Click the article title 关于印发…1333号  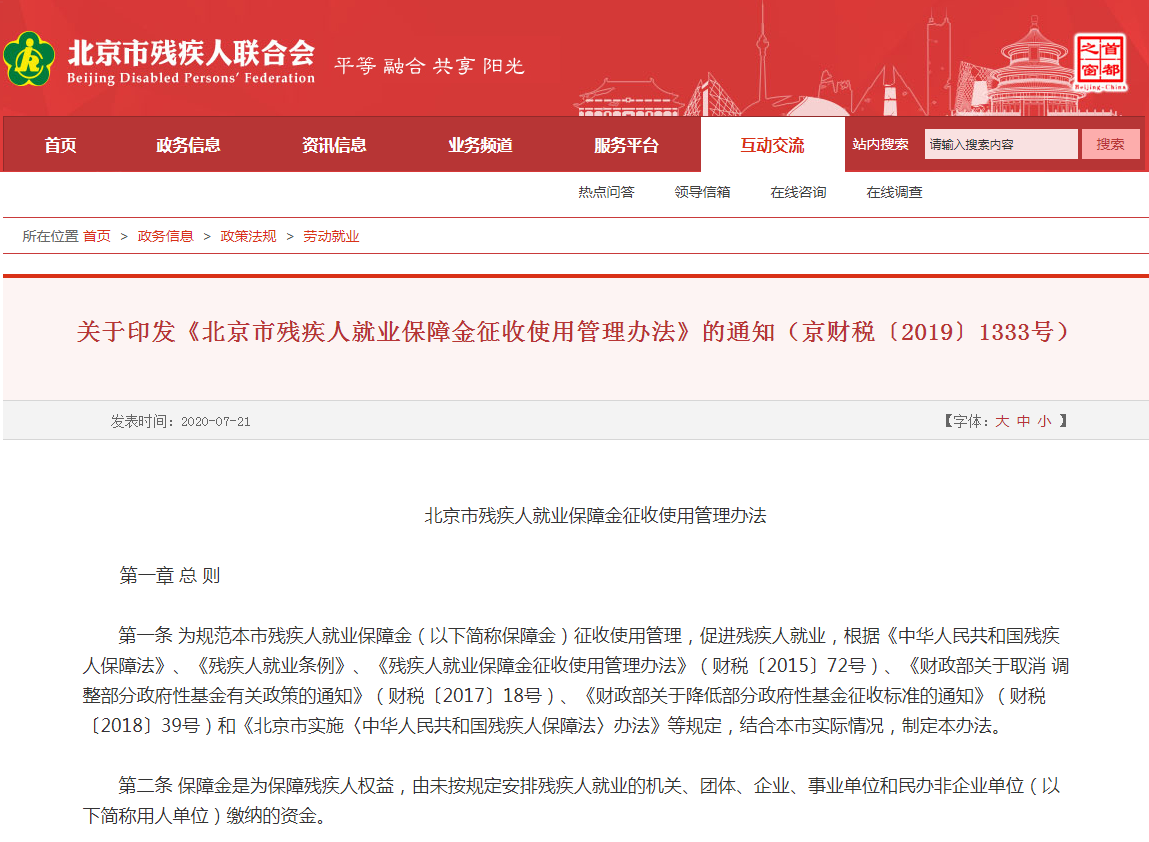(574, 332)
